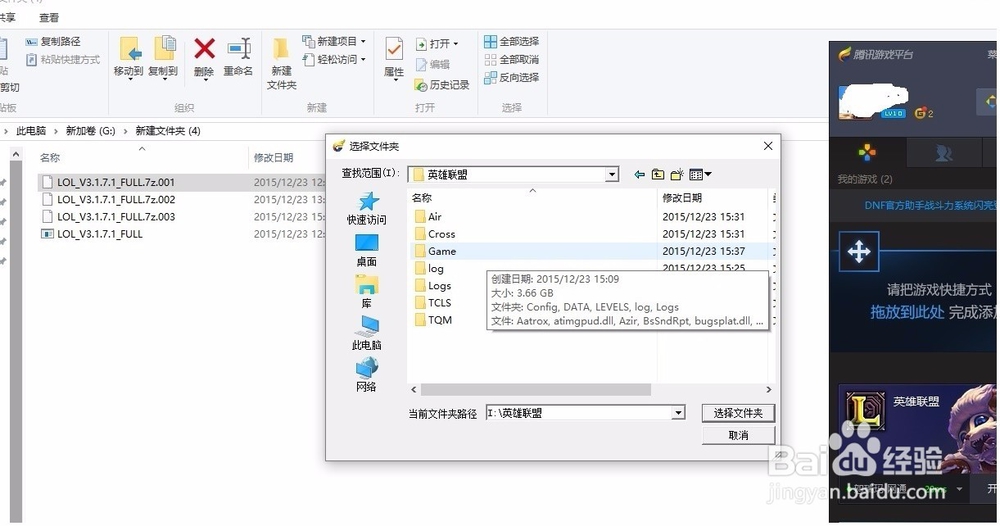Click Select none (全部取消)
Screen dimensions: 1000x526
click(511, 59)
